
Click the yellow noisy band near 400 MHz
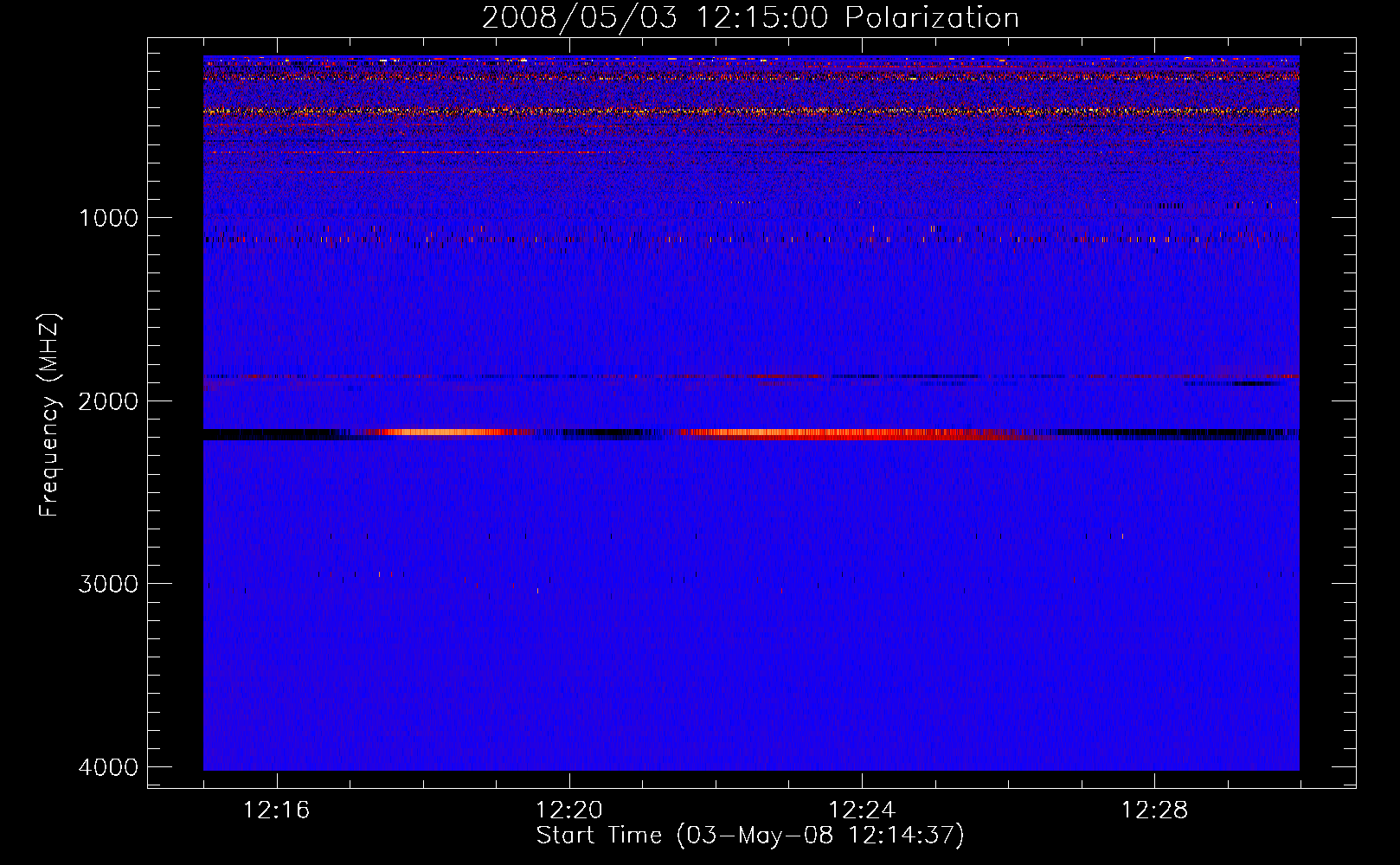751,111
